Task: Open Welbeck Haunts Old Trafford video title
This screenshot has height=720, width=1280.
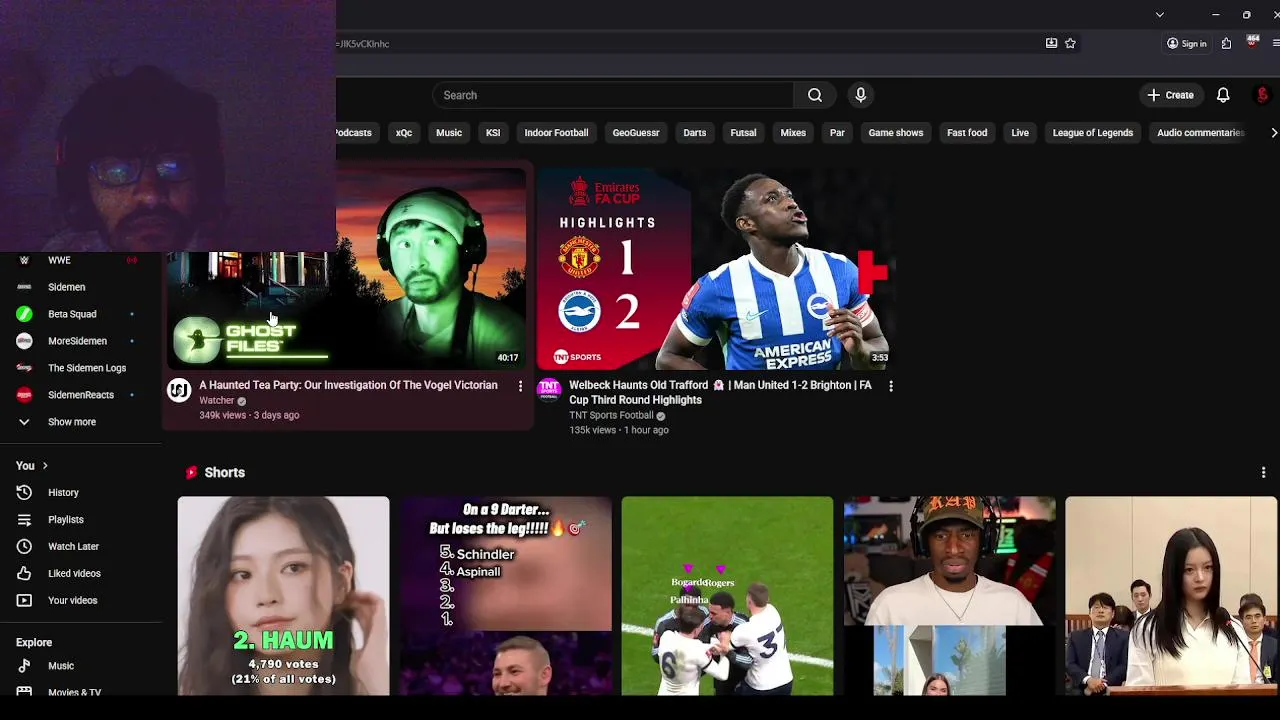Action: (x=720, y=392)
